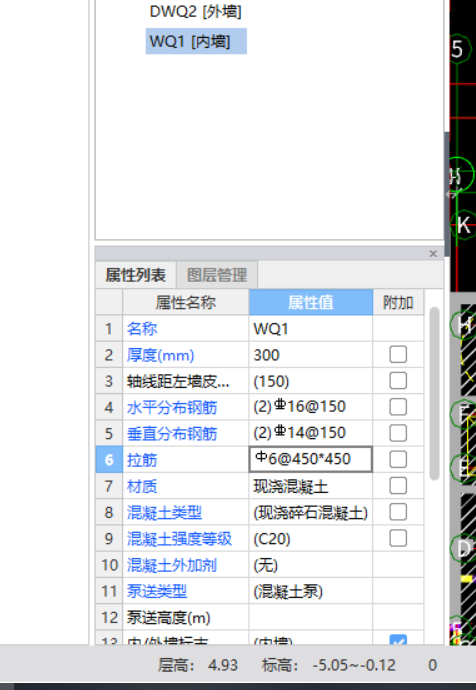
Task: Switch to the 属性列表 tab
Action: tap(135, 275)
